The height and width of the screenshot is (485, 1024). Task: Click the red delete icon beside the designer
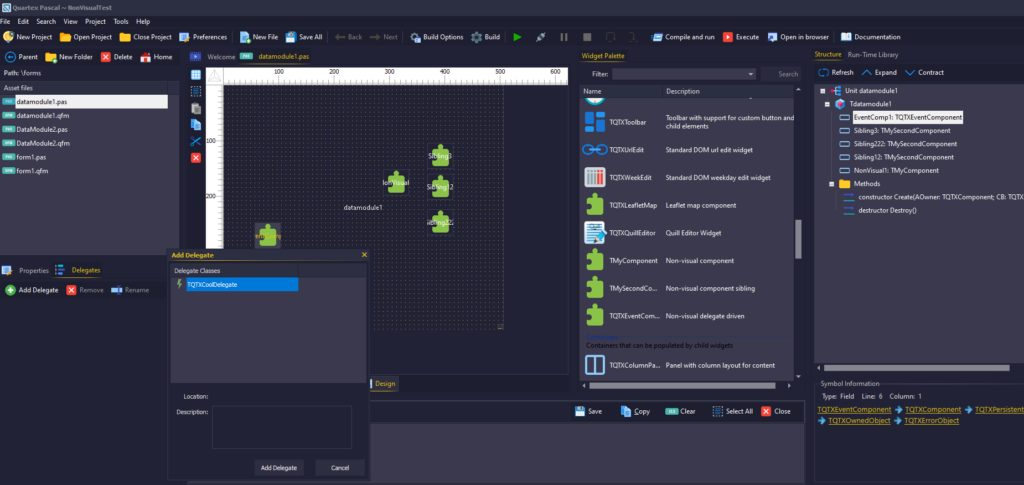pyautogui.click(x=196, y=157)
